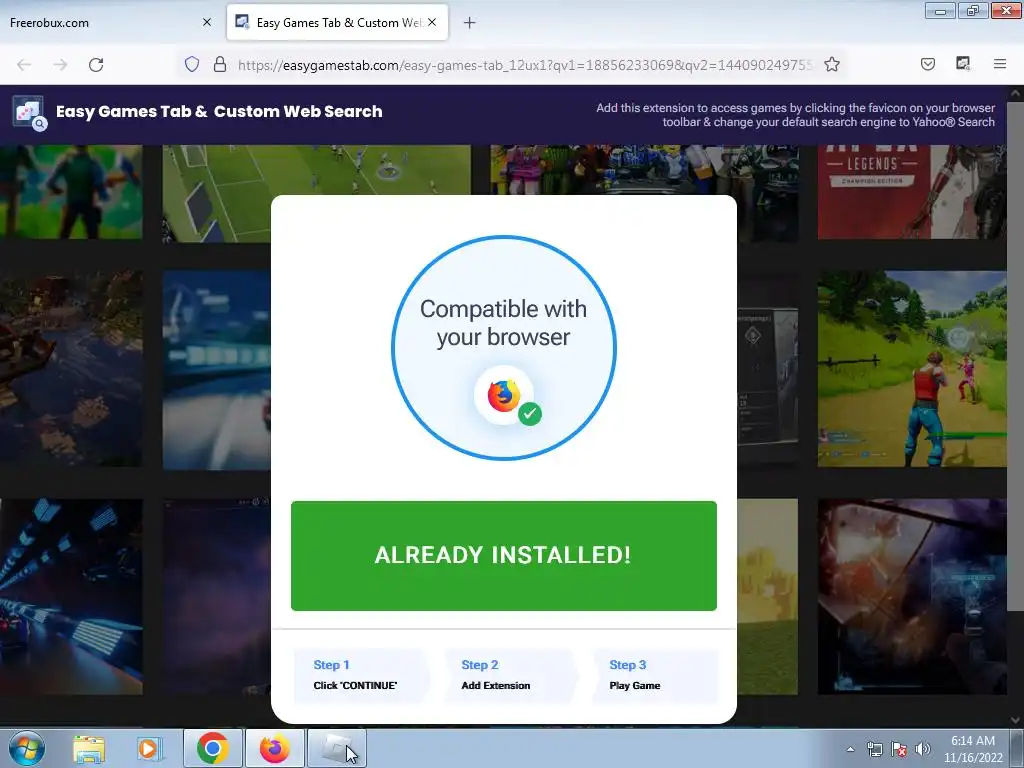Click the Easy Games Tab & Custom Web Search title
The width and height of the screenshot is (1024, 768).
[219, 112]
